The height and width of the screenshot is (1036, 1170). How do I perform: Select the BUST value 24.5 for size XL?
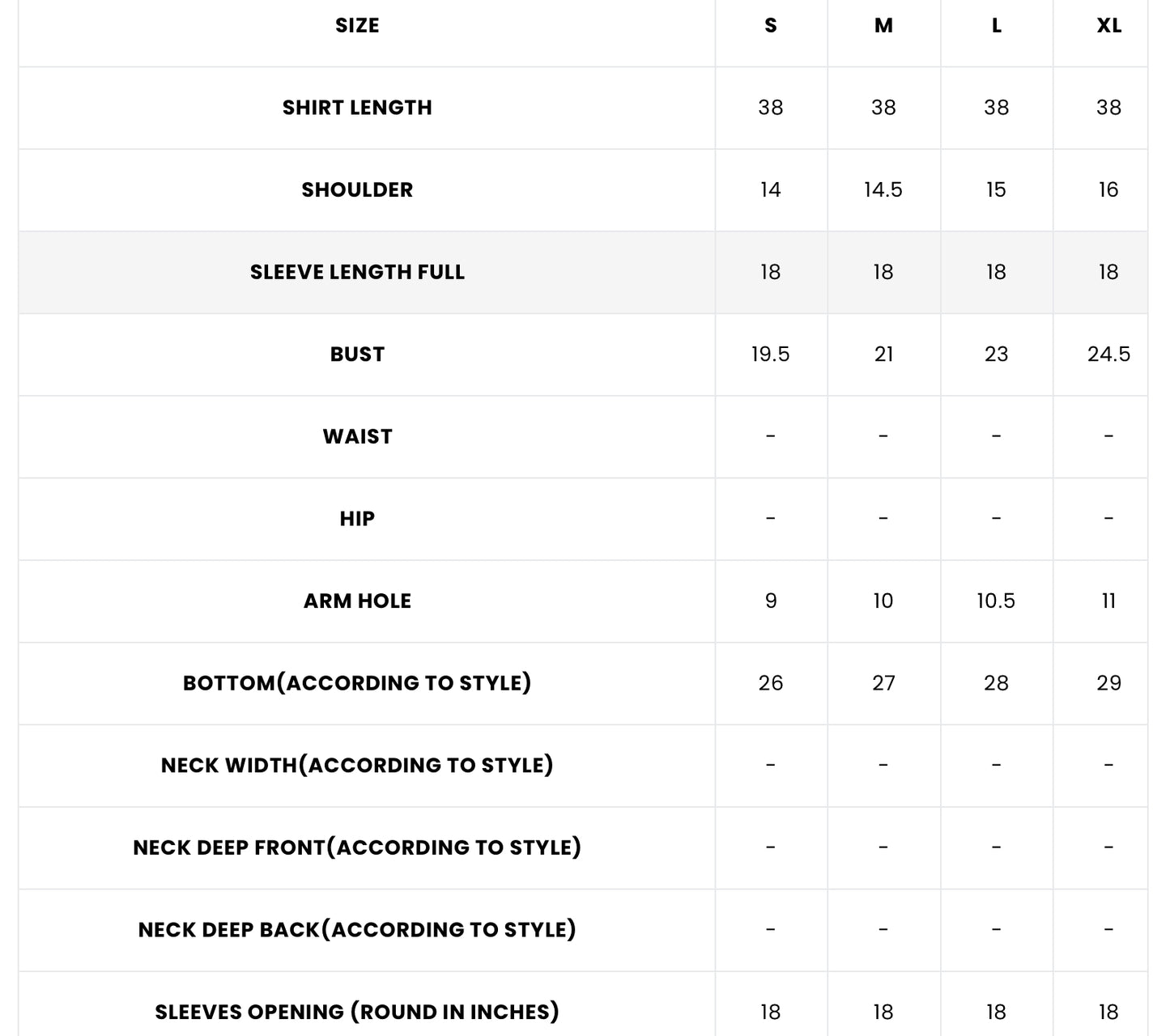(x=1108, y=355)
